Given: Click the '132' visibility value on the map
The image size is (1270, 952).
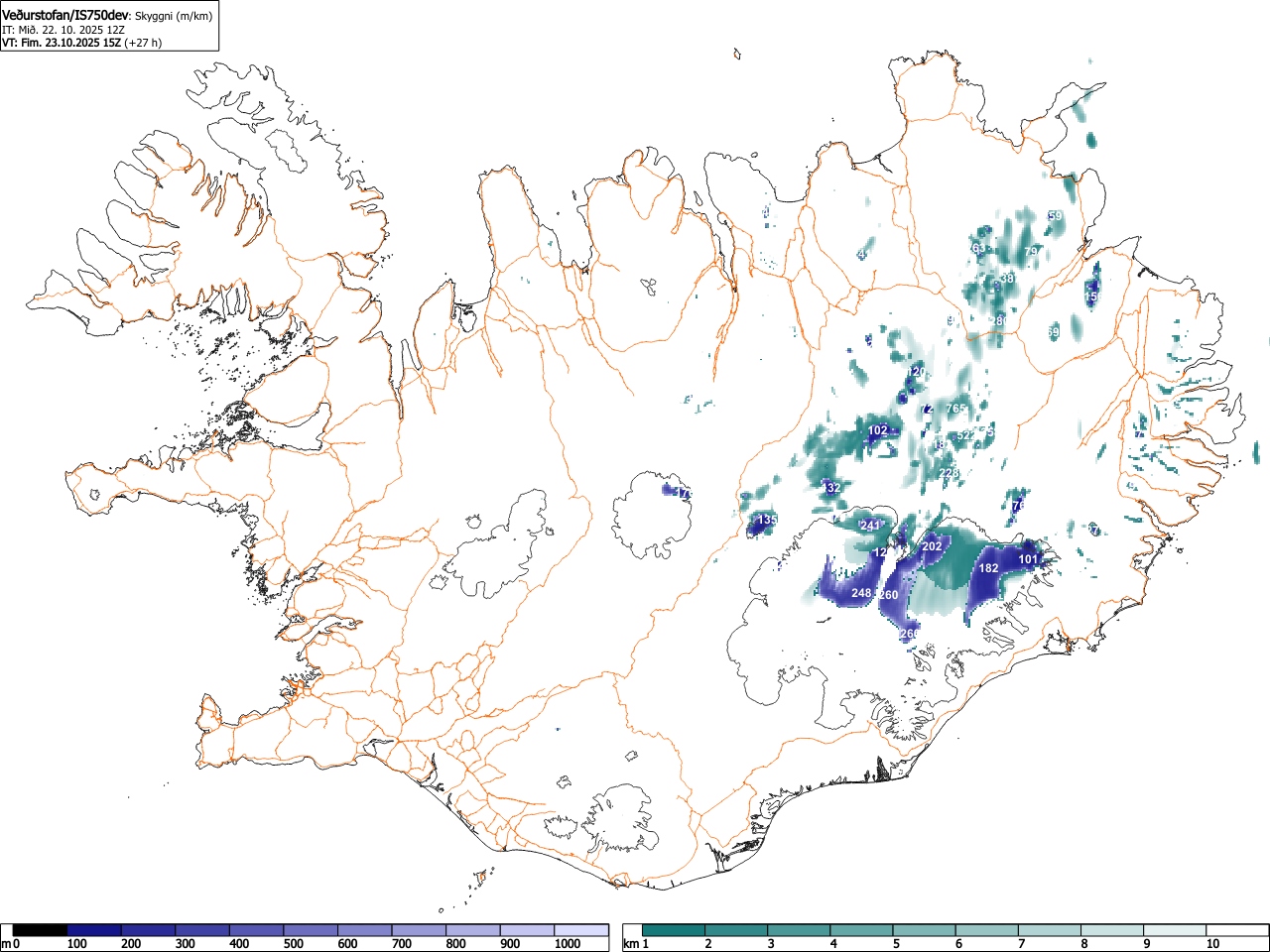Looking at the screenshot, I should 831,488.
